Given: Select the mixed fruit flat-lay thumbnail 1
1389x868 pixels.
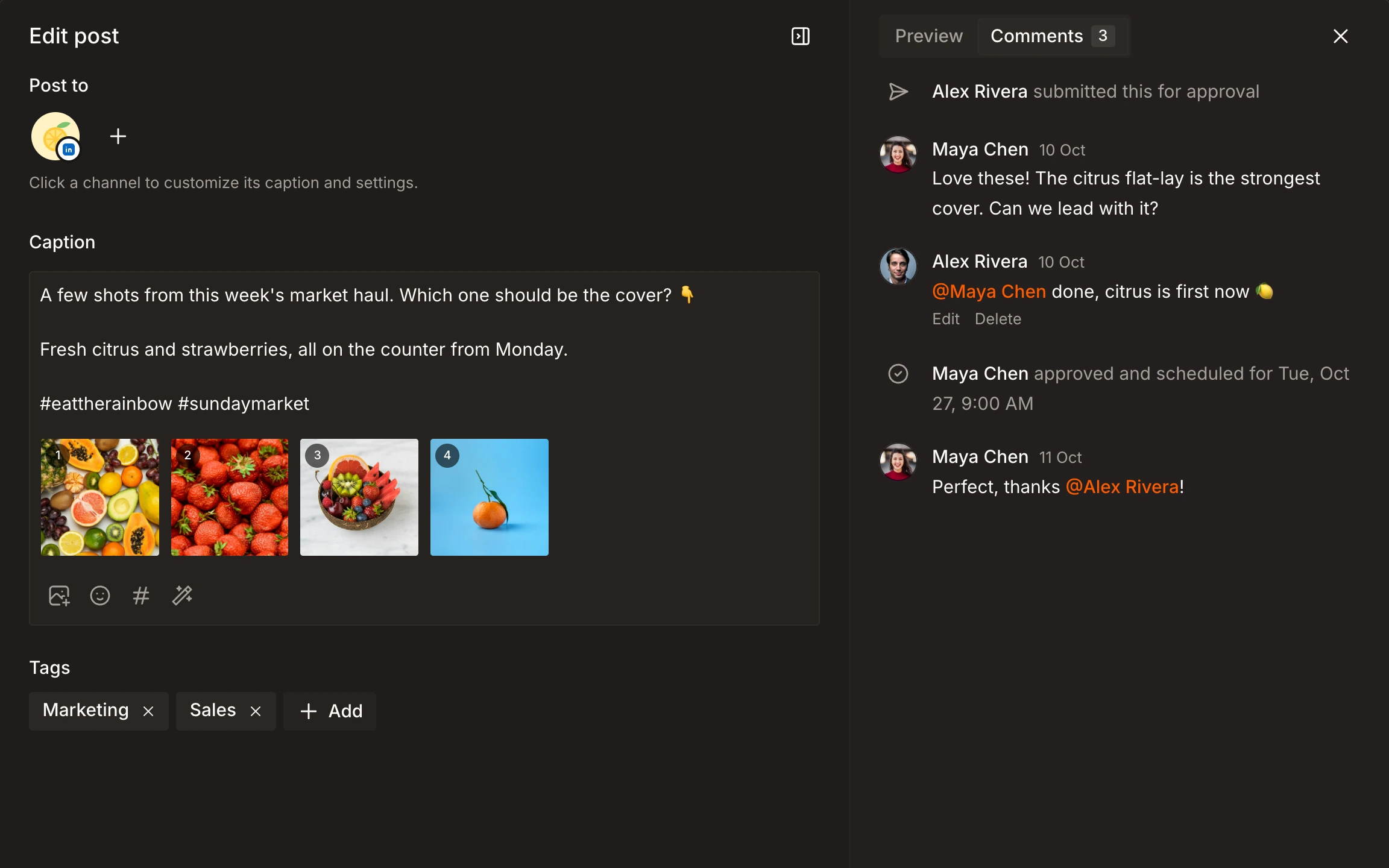Looking at the screenshot, I should click(x=100, y=497).
